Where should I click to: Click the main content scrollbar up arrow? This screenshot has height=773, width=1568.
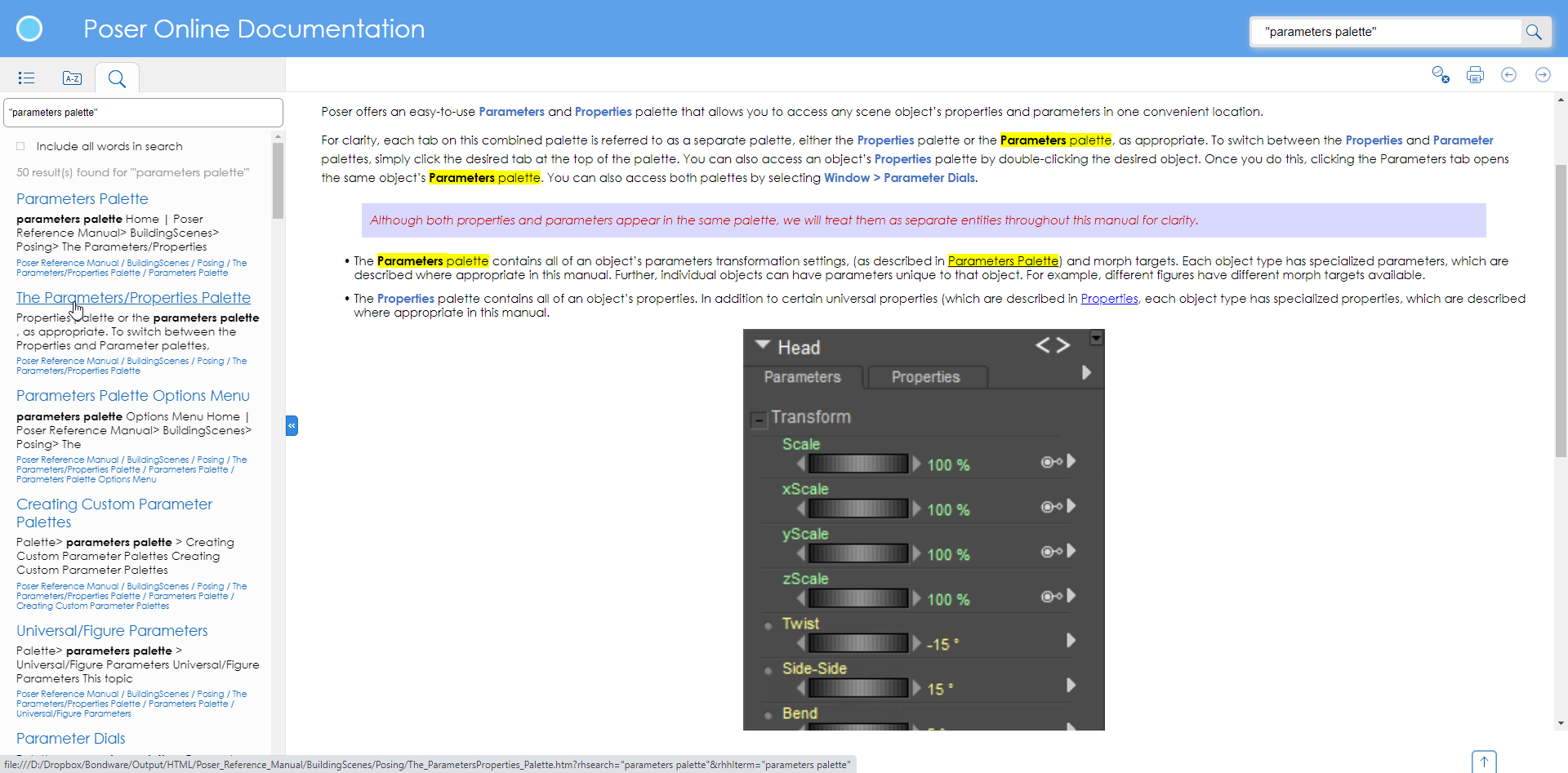[1561, 100]
